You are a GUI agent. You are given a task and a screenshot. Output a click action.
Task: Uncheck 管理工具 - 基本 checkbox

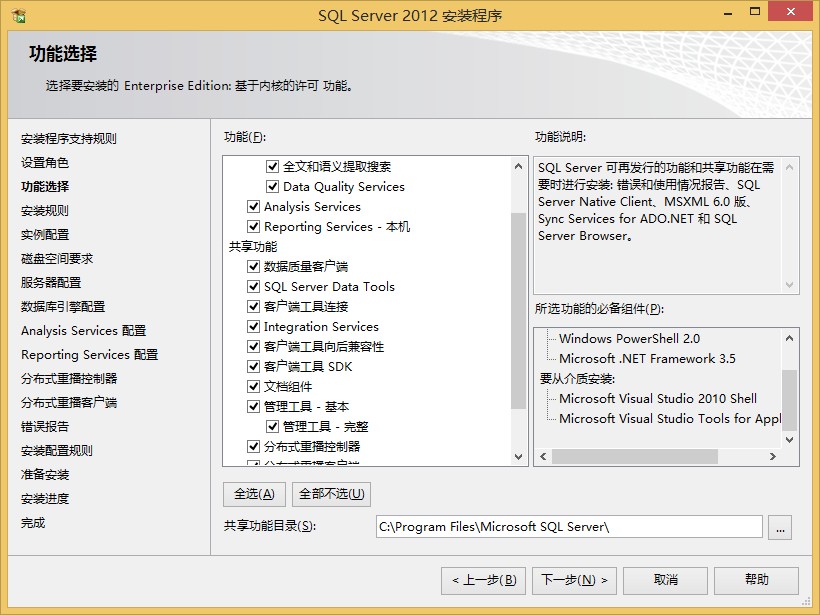tap(253, 406)
